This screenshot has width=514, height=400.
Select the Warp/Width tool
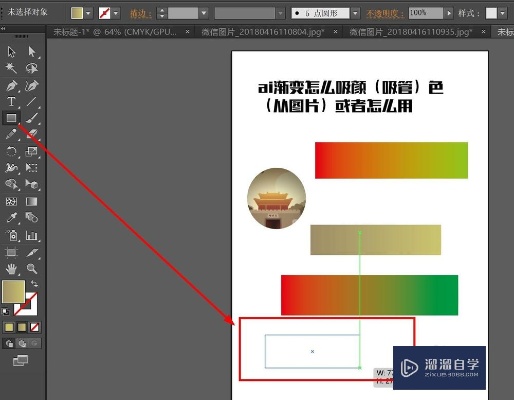[11, 167]
